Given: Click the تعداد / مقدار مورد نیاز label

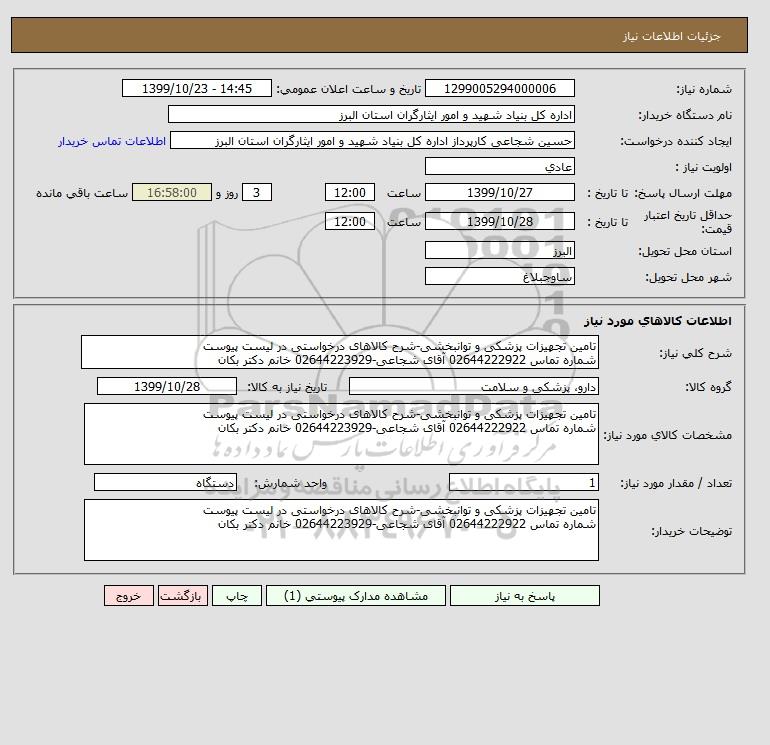Looking at the screenshot, I should pyautogui.click(x=676, y=484).
